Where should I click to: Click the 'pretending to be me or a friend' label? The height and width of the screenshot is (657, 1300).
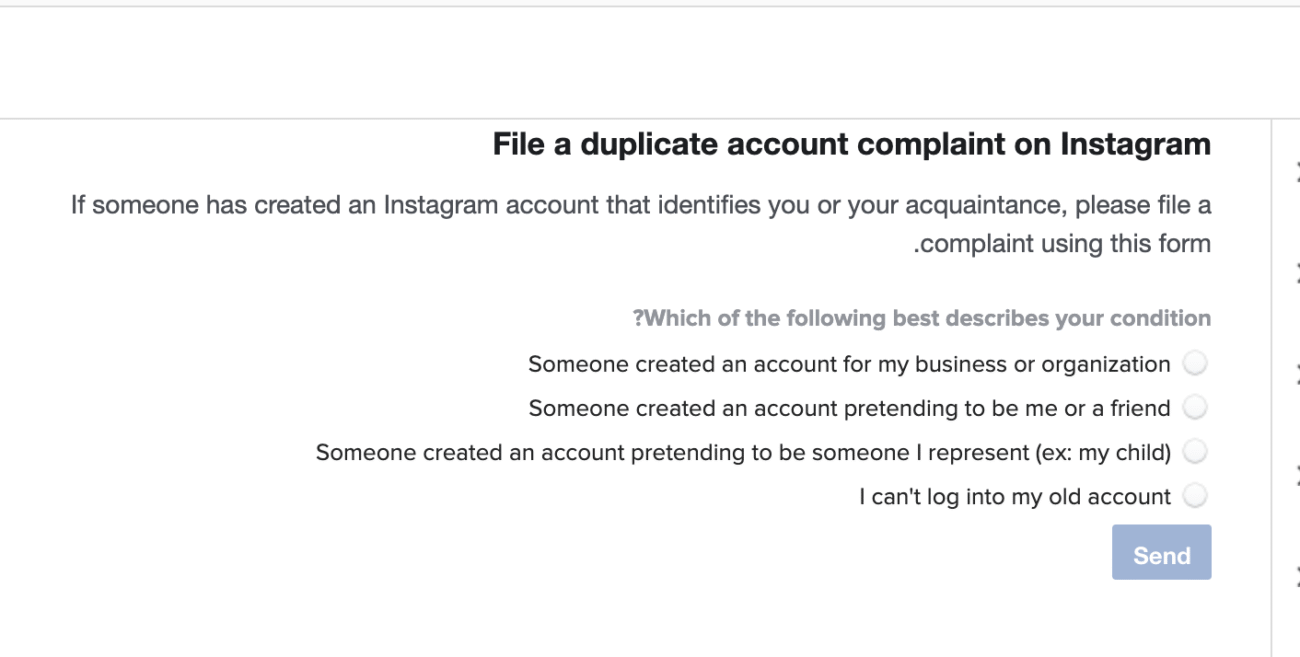tap(849, 408)
